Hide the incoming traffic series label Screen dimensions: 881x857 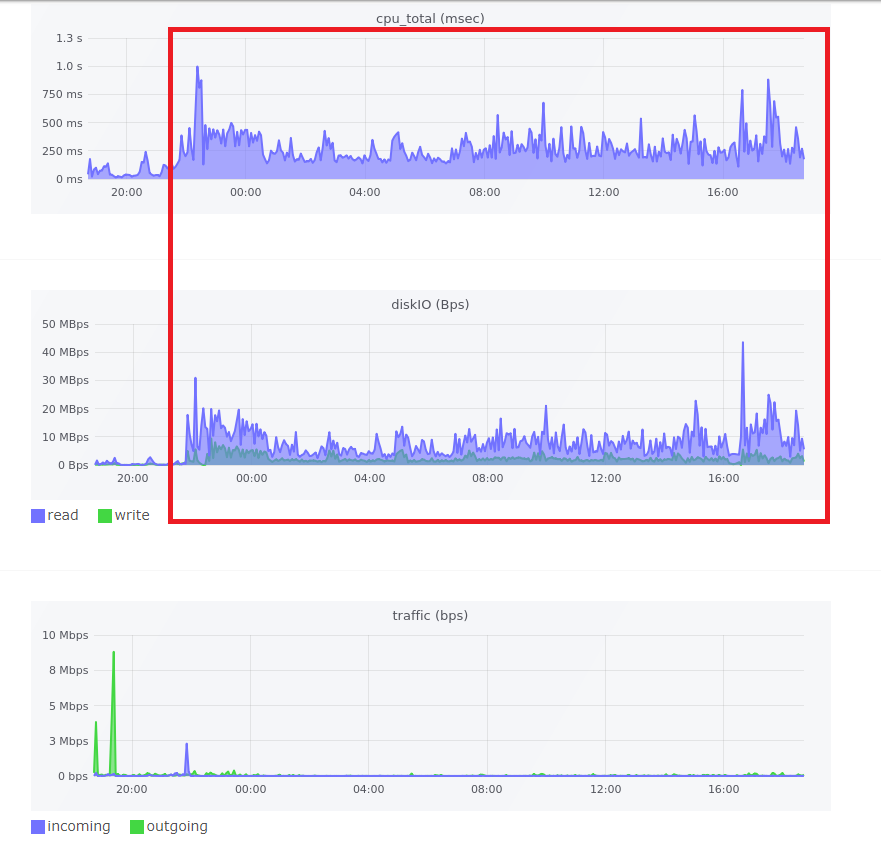79,827
